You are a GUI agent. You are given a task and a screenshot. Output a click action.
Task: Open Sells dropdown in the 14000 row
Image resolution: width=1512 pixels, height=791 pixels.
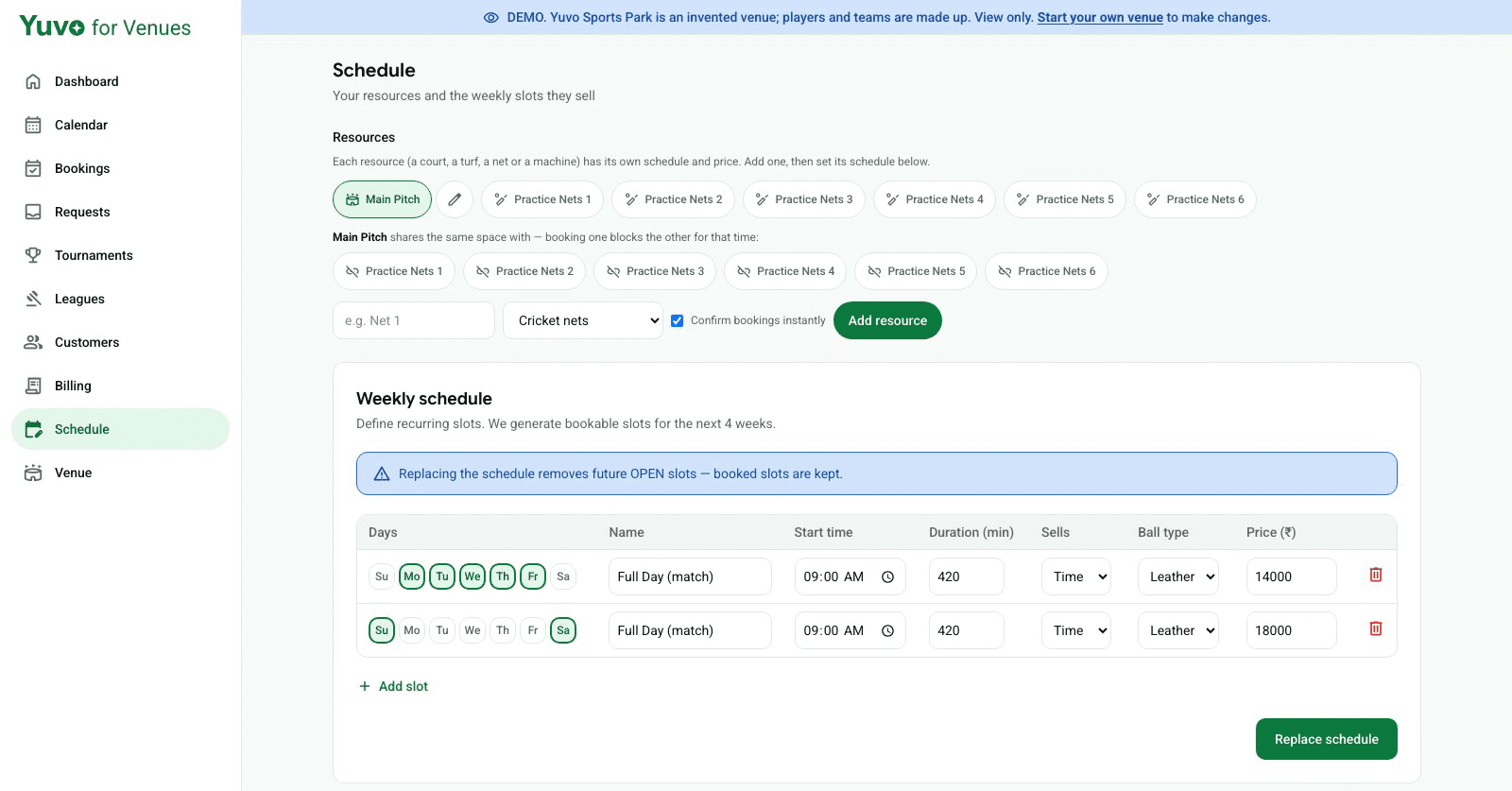coord(1075,576)
